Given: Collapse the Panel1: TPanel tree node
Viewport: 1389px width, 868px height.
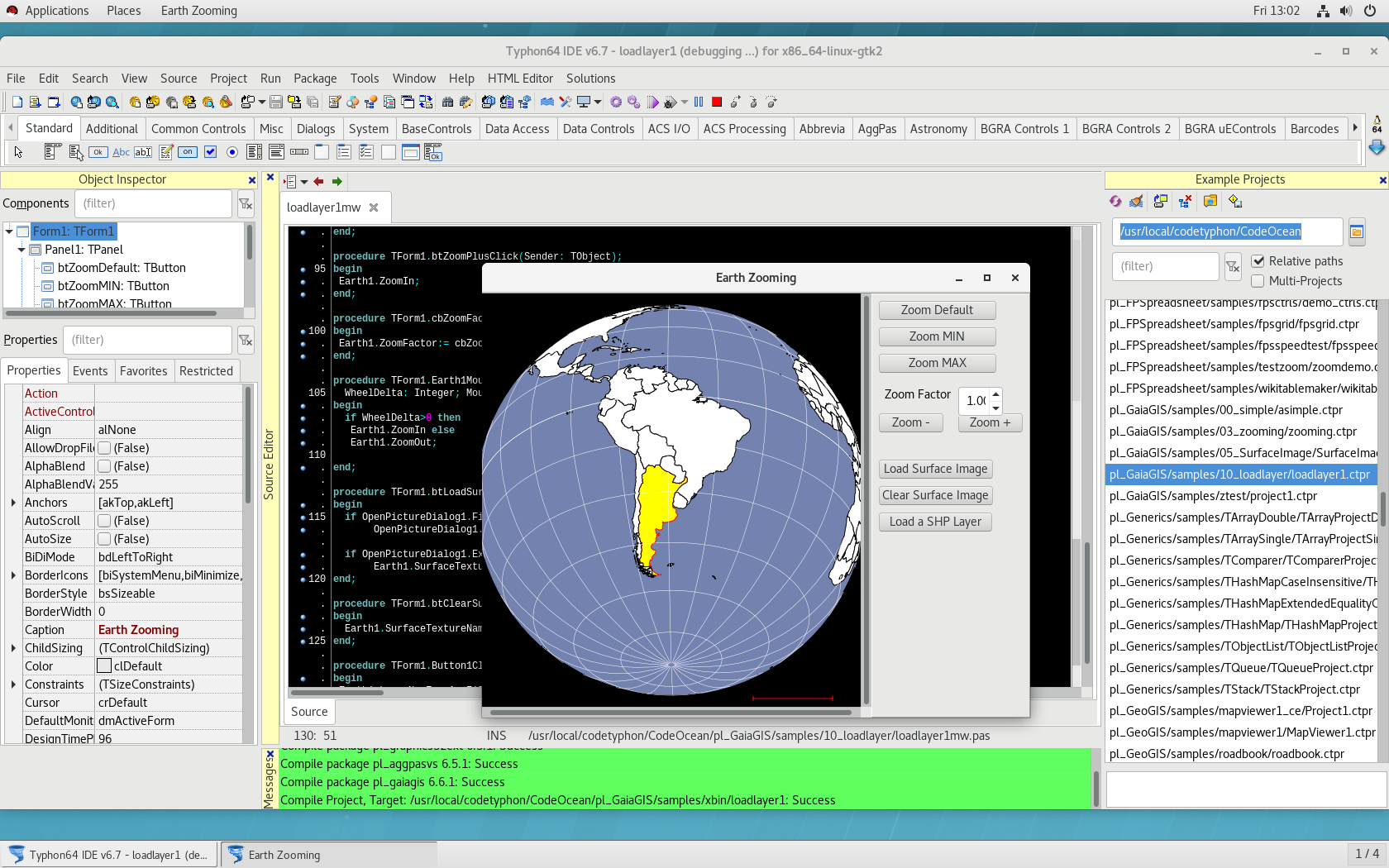Looking at the screenshot, I should pos(22,250).
